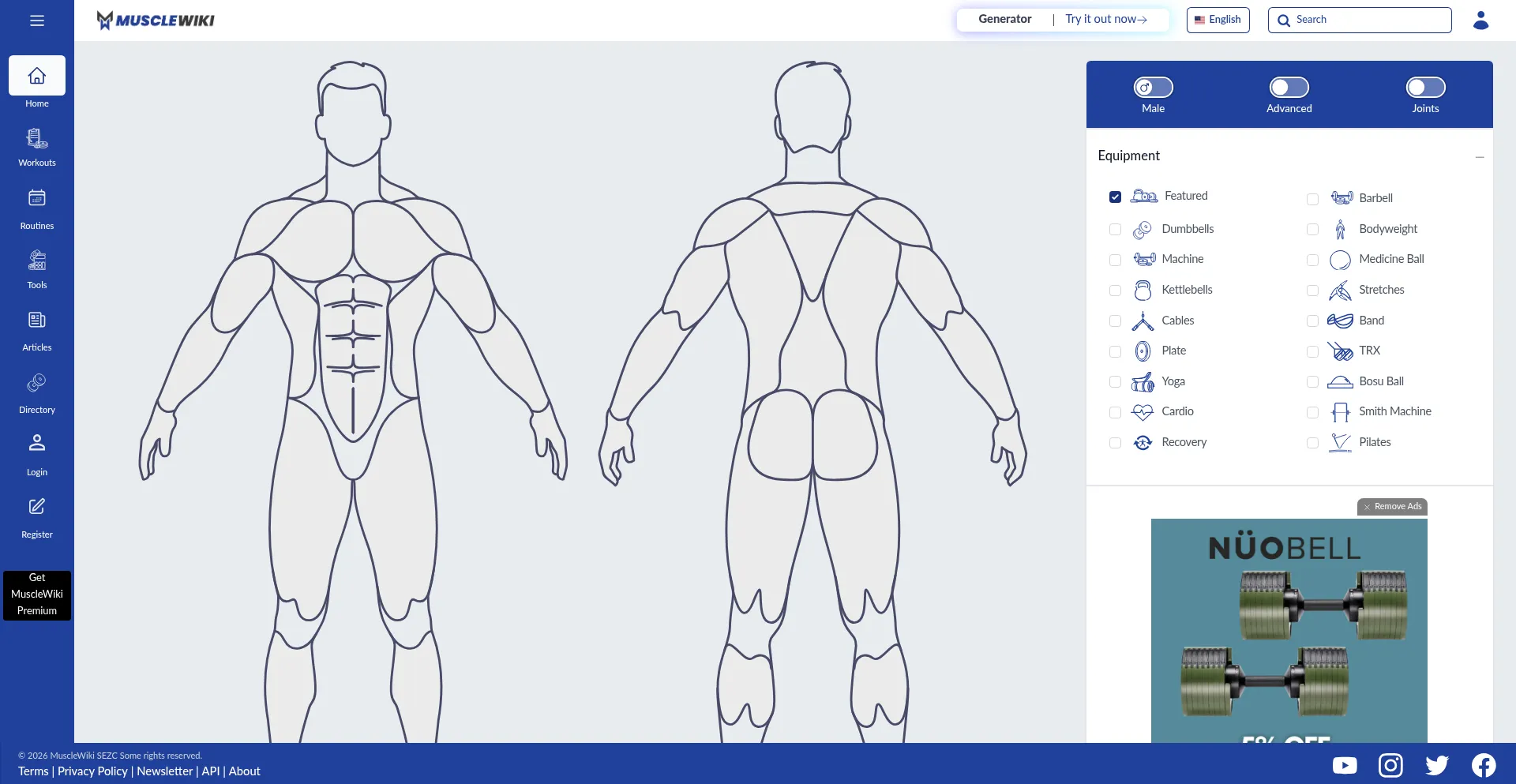Click the Barbell equipment icon
The height and width of the screenshot is (784, 1516).
1342,197
